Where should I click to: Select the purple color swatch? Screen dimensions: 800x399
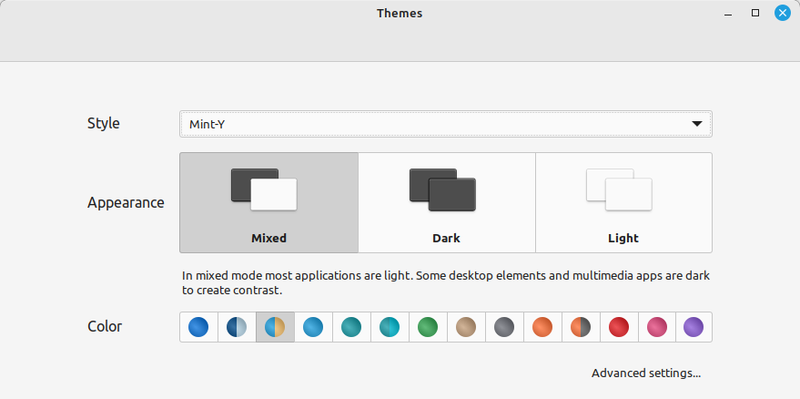pos(694,327)
